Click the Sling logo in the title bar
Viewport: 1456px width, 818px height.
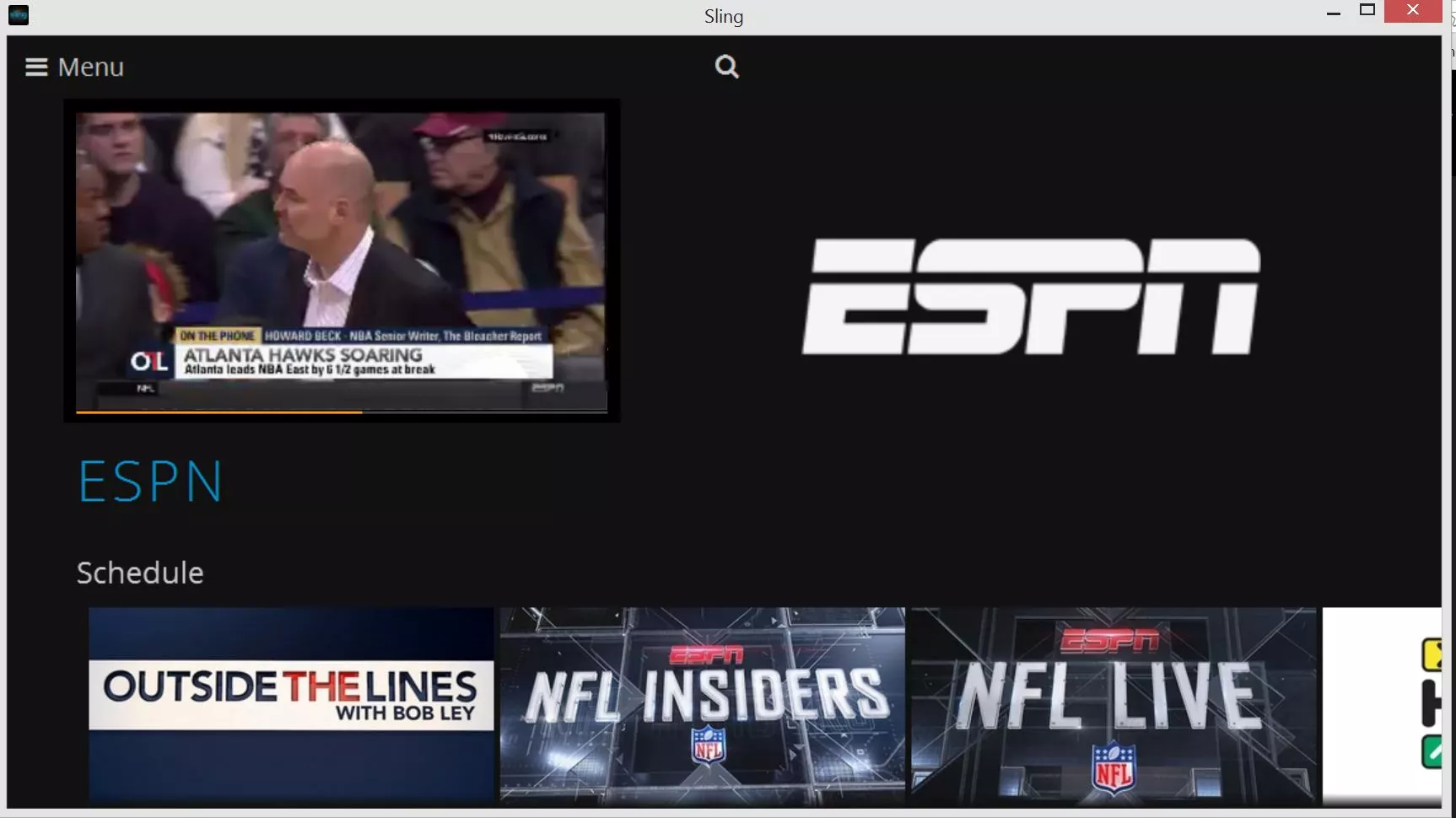(18, 15)
